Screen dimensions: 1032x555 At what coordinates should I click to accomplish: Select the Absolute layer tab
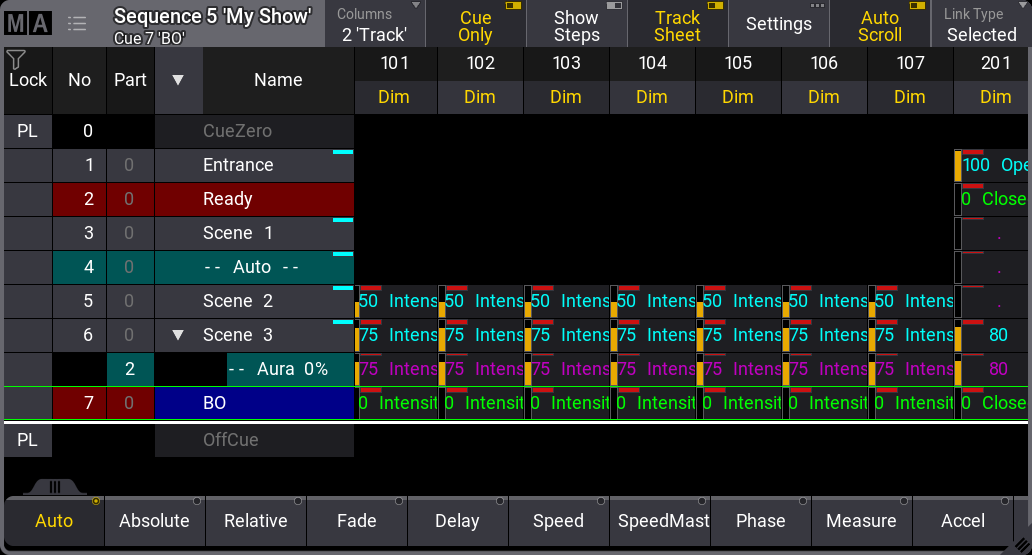[154, 521]
